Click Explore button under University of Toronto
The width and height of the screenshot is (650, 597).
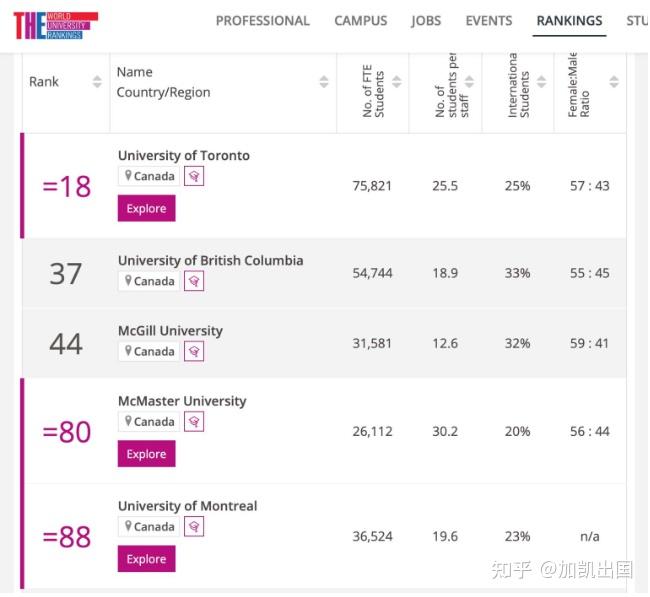click(147, 208)
